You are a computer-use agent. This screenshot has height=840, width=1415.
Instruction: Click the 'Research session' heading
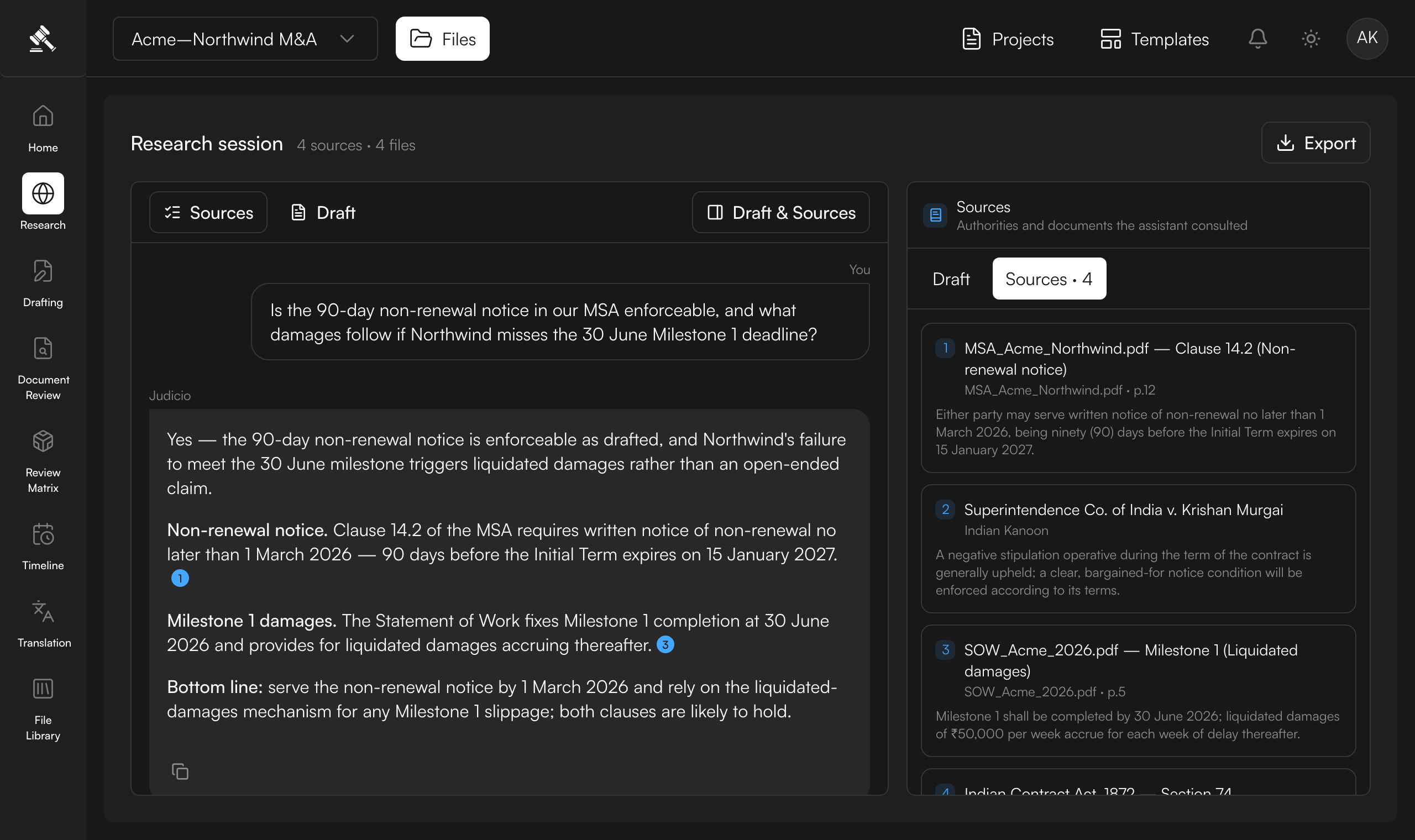tap(207, 143)
